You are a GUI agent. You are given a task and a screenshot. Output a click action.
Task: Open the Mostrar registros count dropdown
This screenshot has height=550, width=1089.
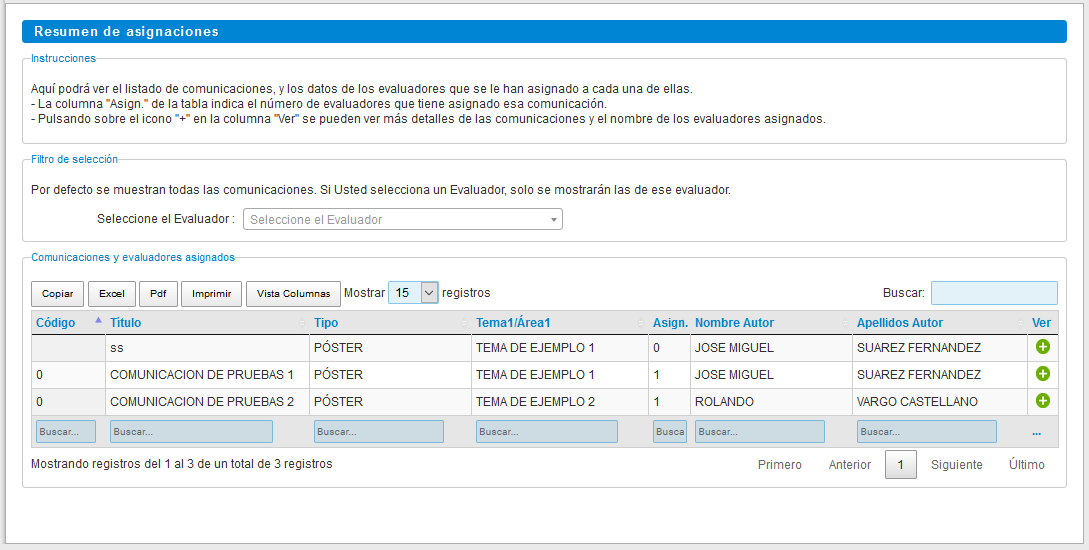coord(413,293)
